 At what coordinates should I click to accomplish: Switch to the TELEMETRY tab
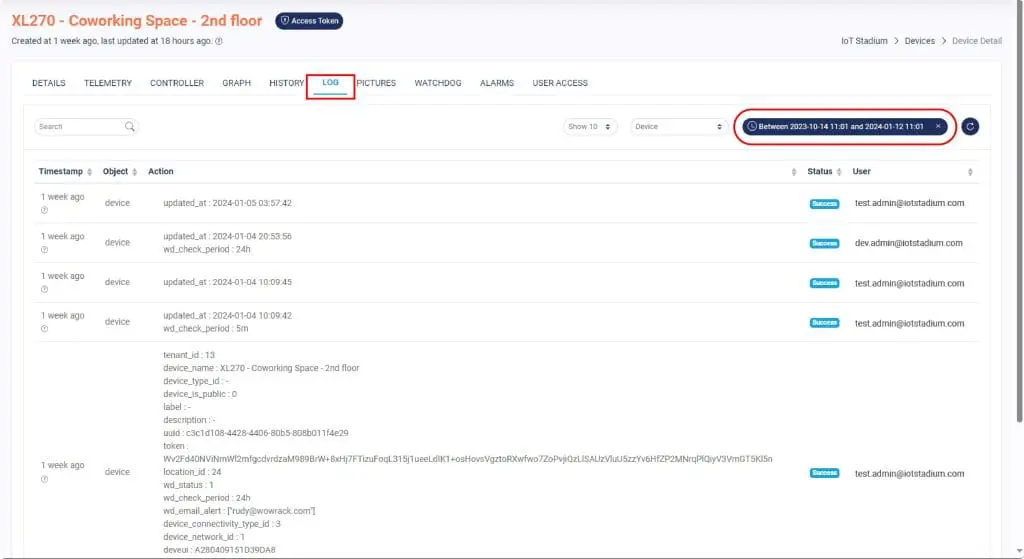point(108,83)
